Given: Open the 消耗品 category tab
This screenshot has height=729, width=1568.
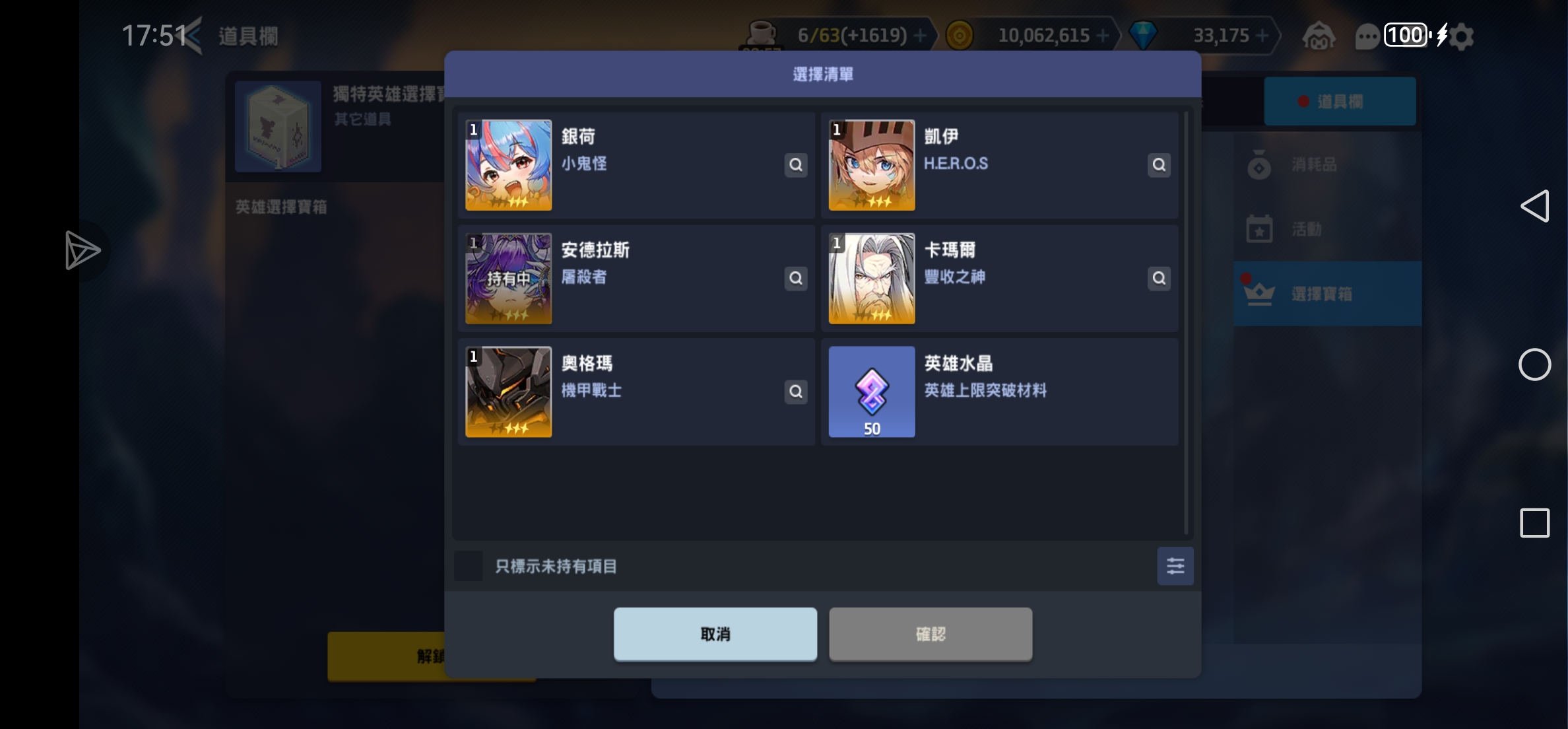Looking at the screenshot, I should coord(1327,165).
